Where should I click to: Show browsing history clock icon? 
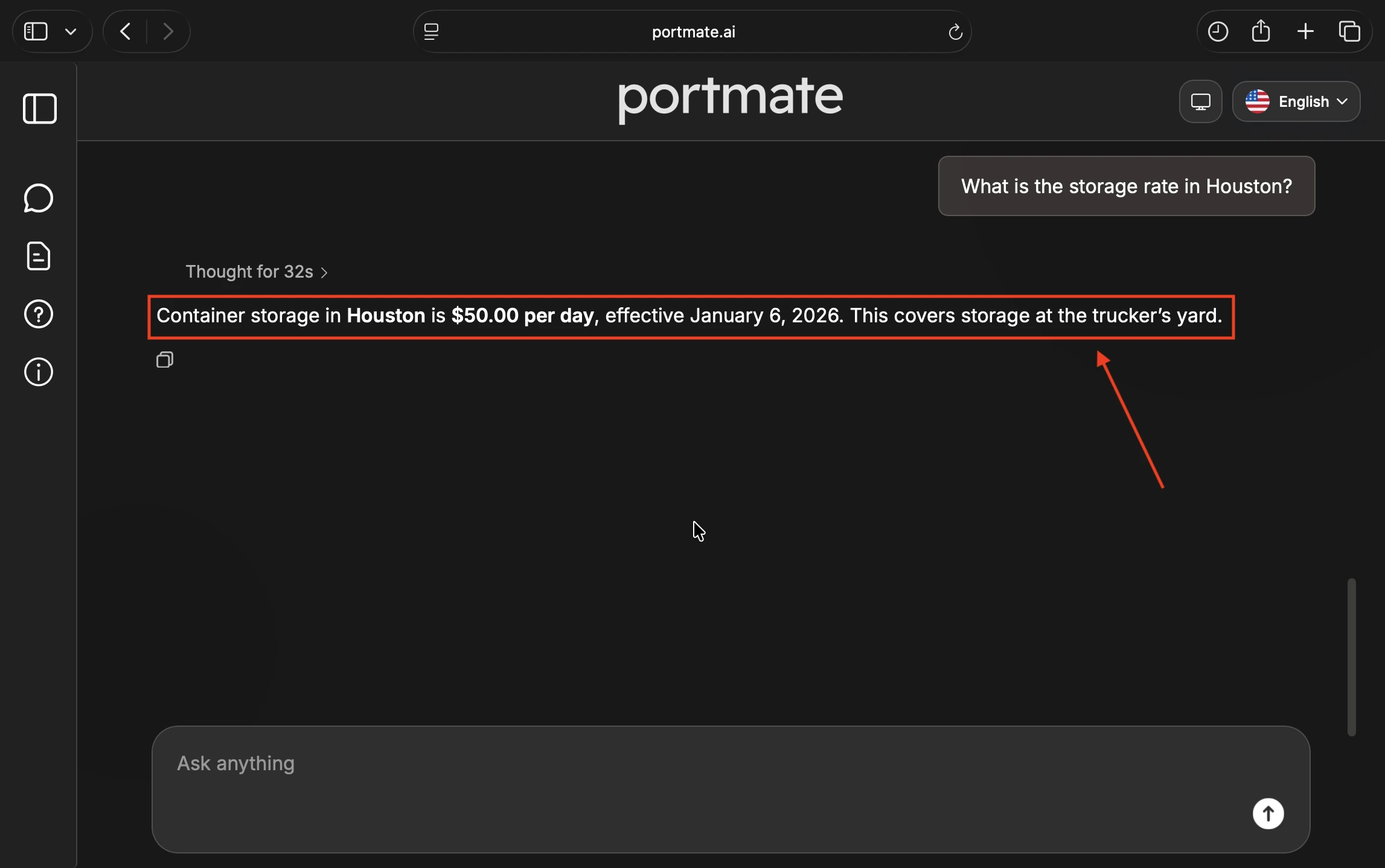click(1218, 31)
